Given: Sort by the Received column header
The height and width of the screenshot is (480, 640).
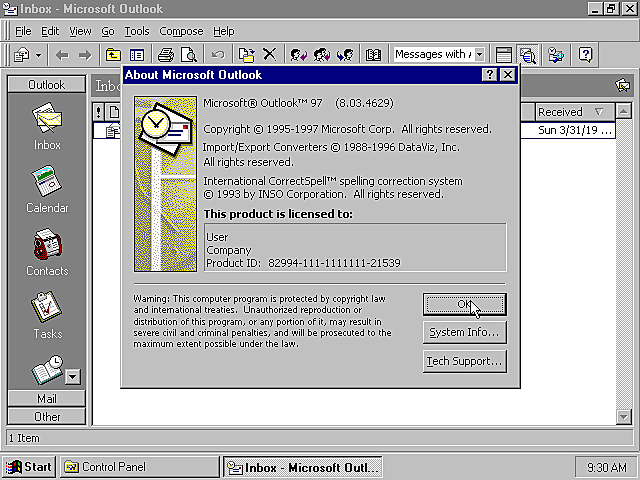Looking at the screenshot, I should 575,112.
